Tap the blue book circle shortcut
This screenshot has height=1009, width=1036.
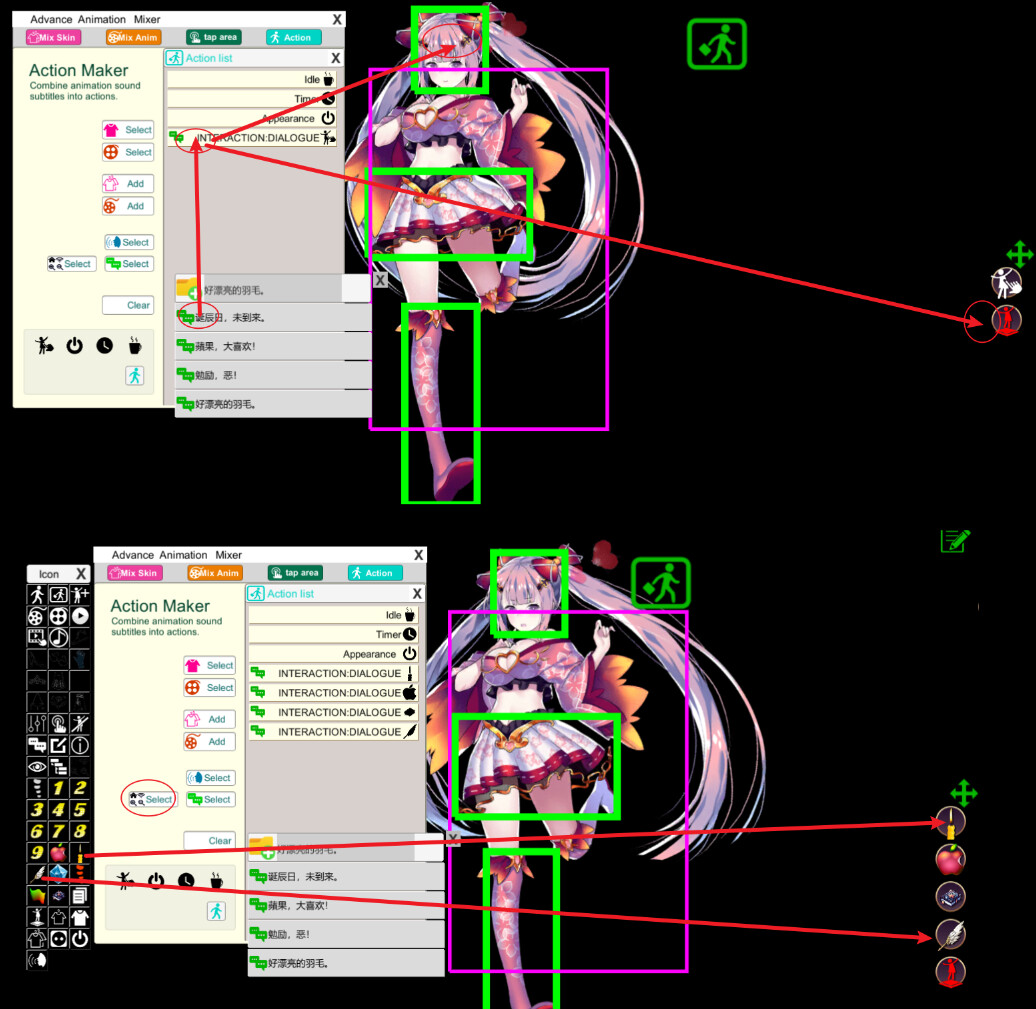pyautogui.click(x=951, y=897)
